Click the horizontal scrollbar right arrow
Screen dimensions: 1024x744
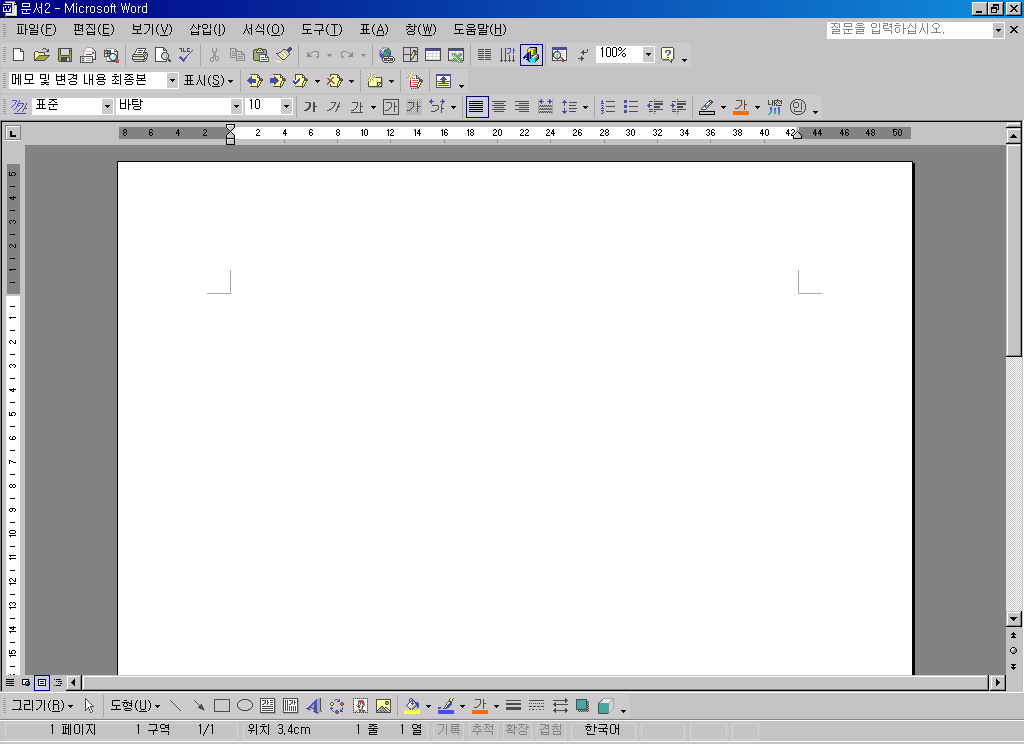[x=997, y=683]
